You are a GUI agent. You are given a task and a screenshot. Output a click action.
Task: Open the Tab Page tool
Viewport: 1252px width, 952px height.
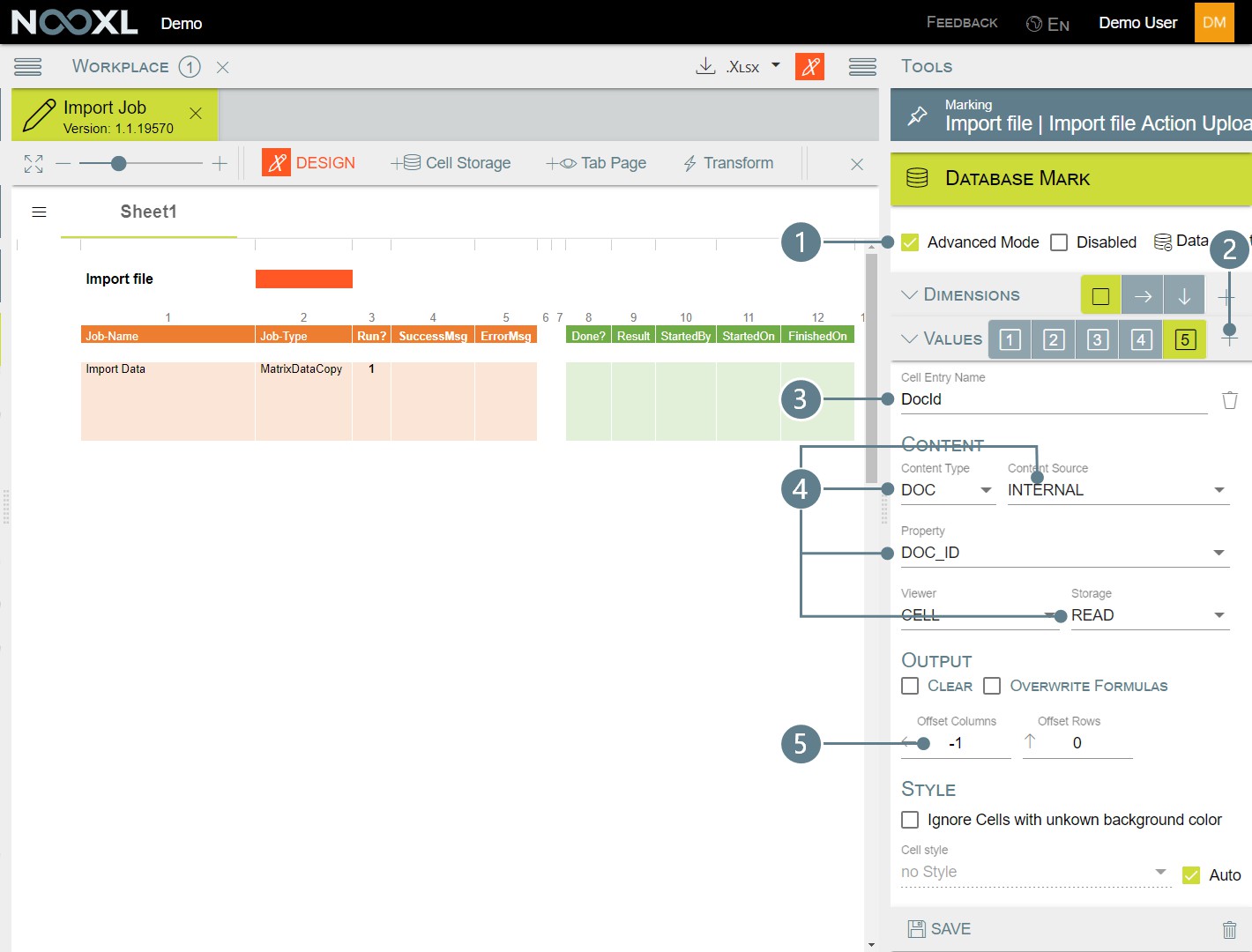click(596, 163)
